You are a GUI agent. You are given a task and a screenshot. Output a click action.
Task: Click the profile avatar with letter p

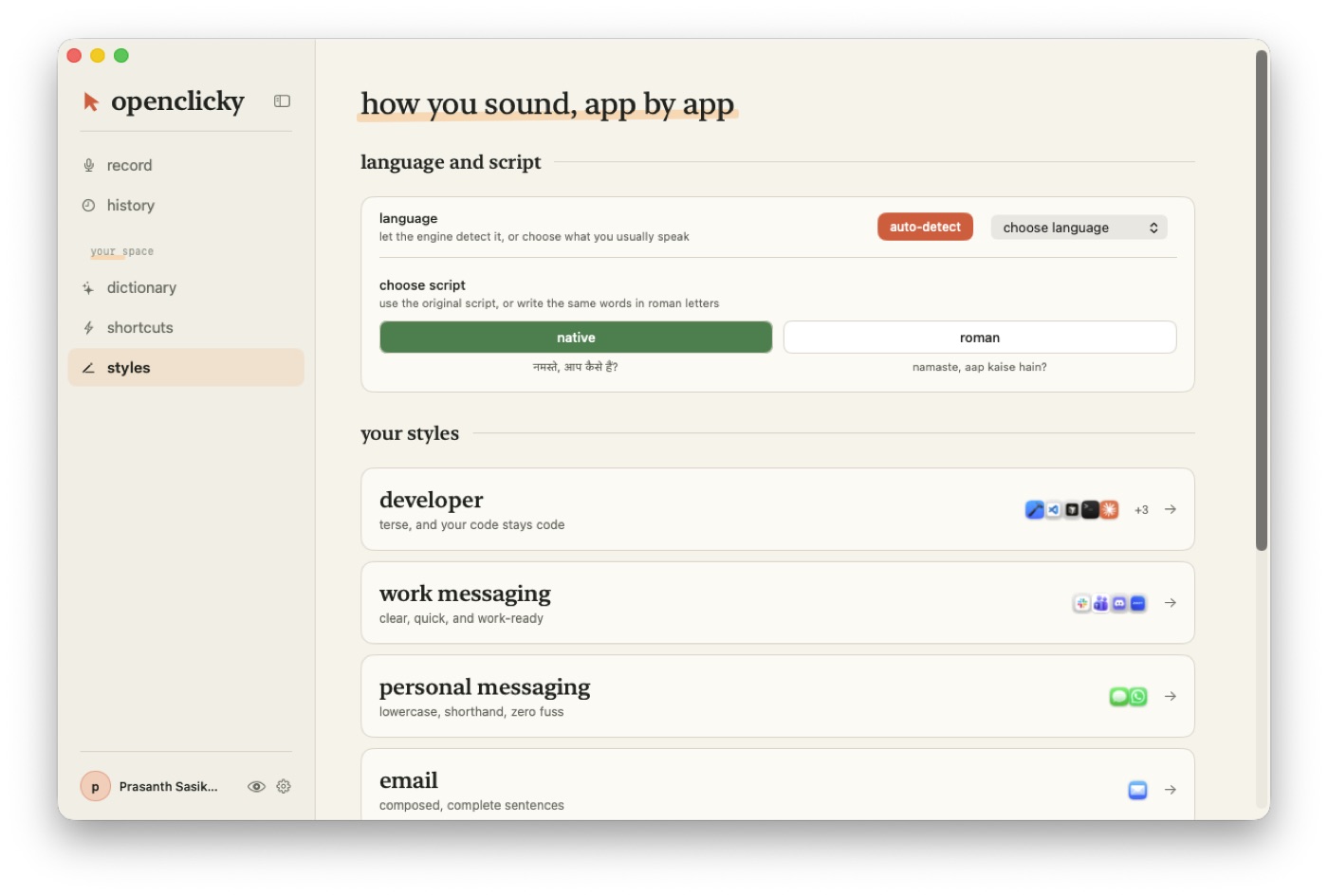coord(95,786)
